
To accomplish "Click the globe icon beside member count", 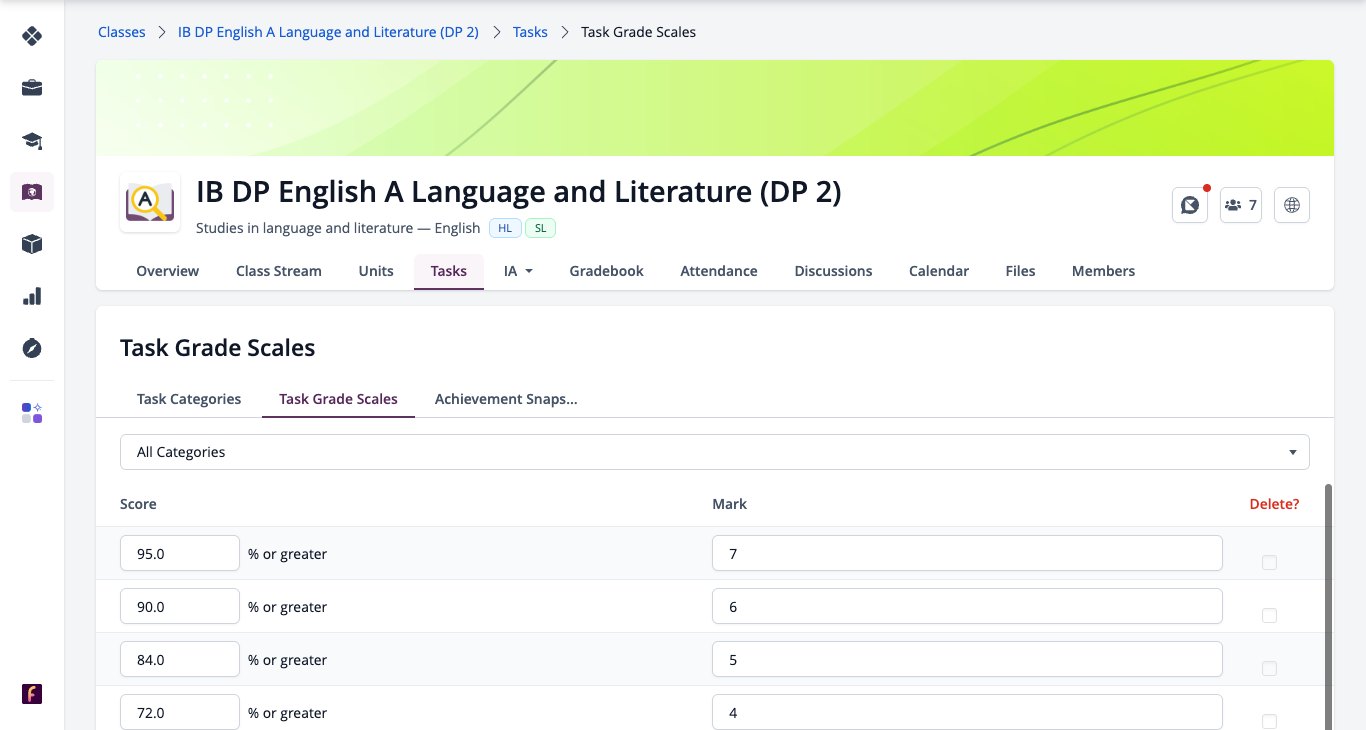I will click(x=1292, y=205).
